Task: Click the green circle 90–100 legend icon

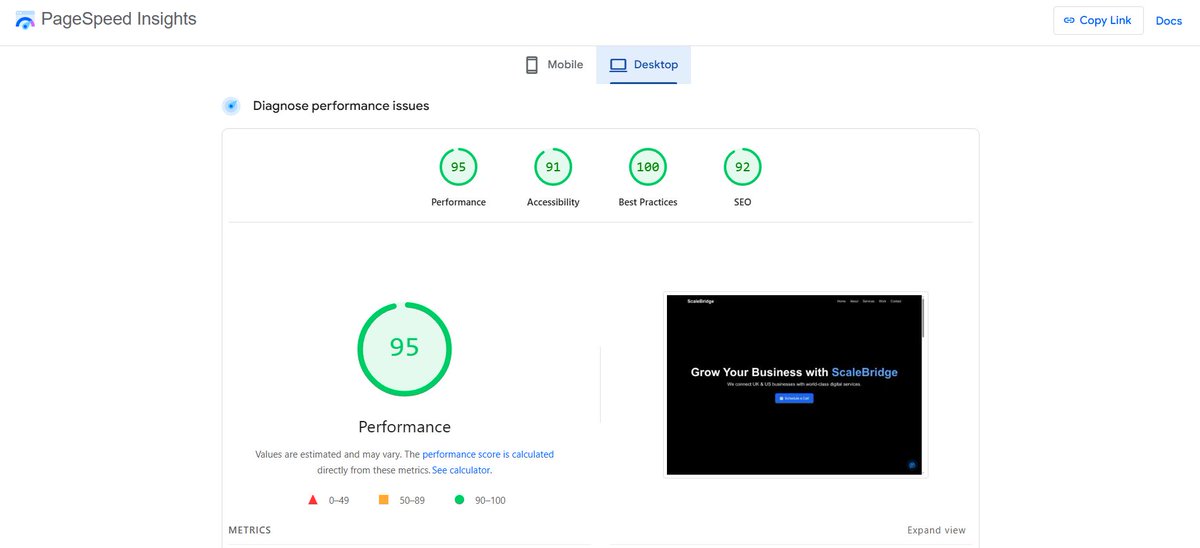Action: click(x=459, y=499)
